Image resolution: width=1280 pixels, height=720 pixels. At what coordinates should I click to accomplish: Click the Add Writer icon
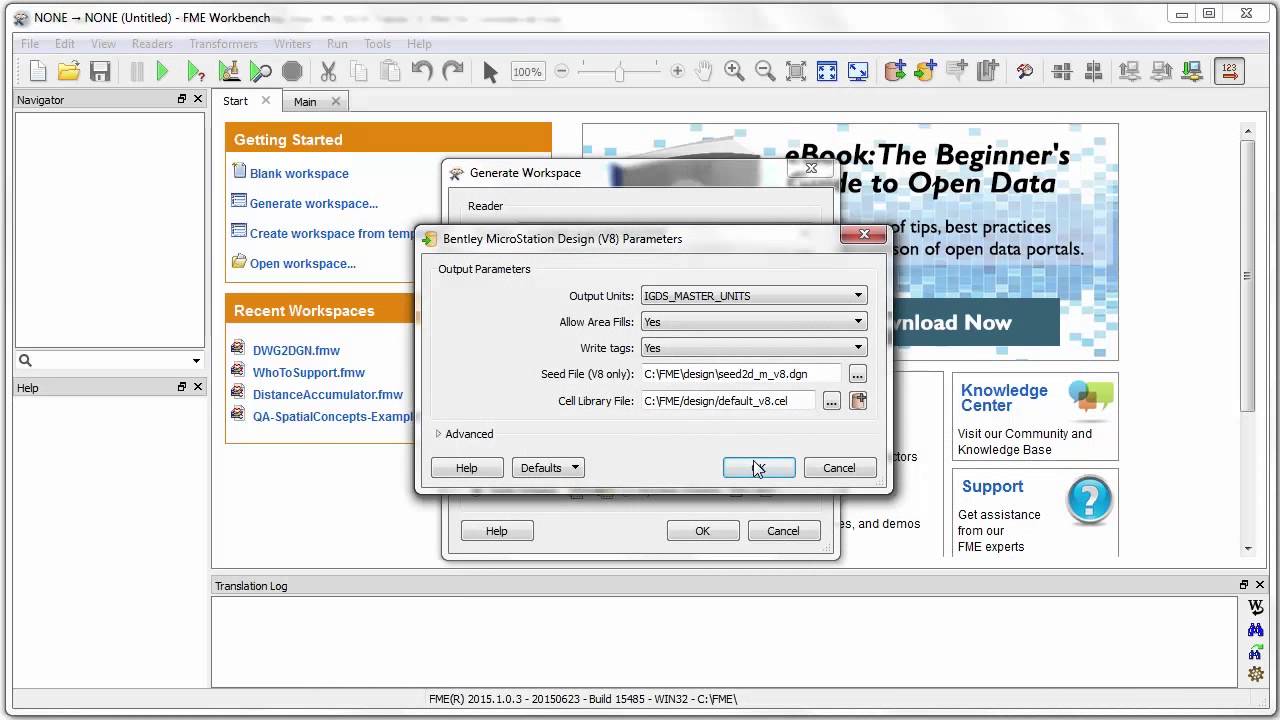926,71
